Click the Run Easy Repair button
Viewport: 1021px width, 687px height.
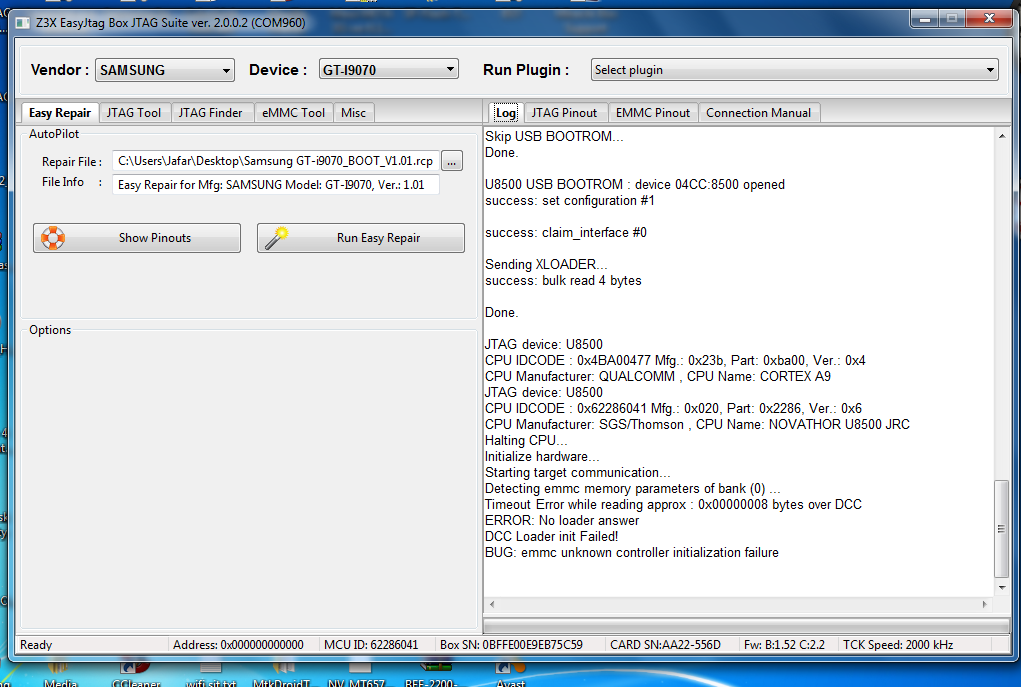pyautogui.click(x=361, y=238)
